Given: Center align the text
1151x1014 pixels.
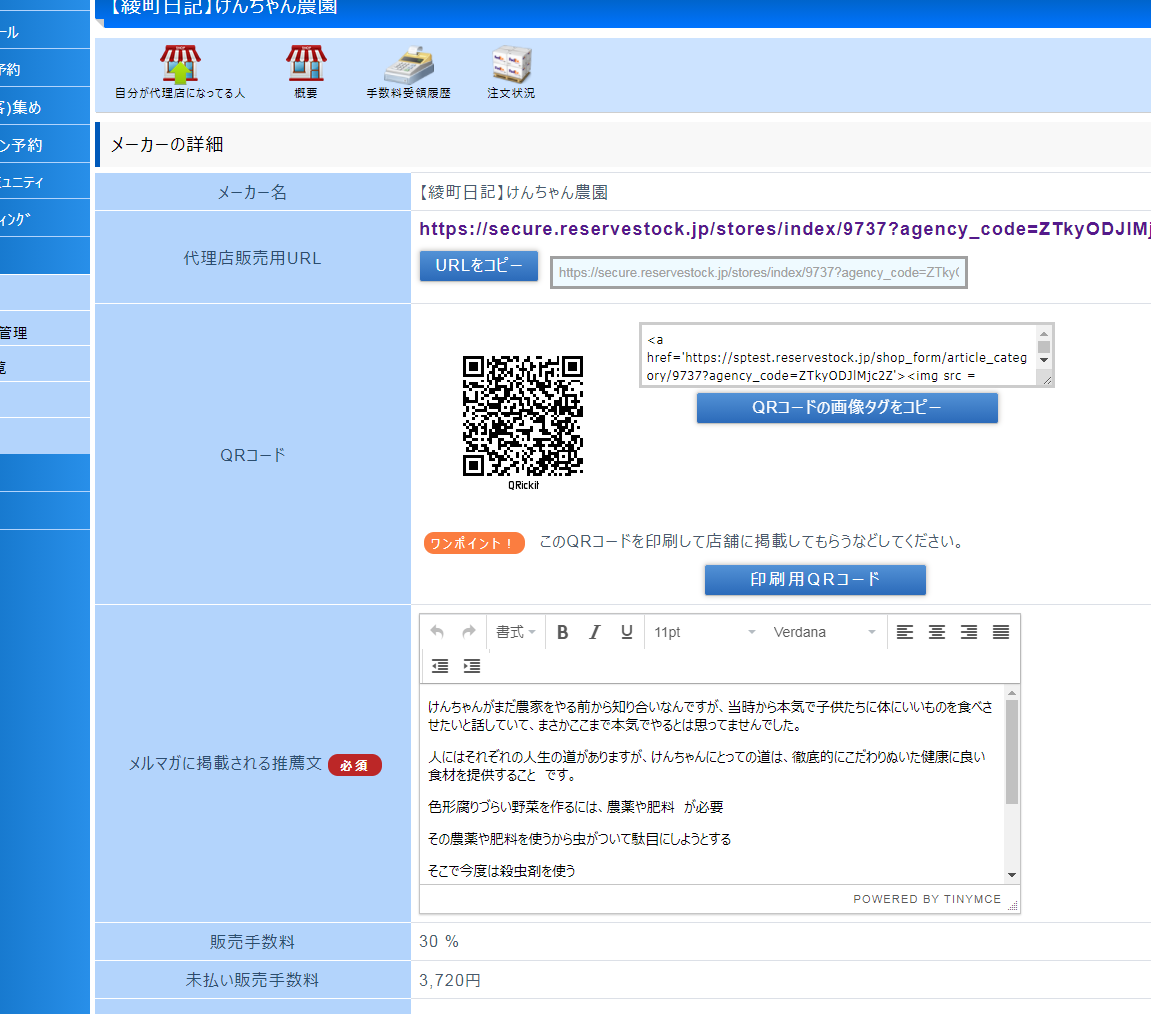Looking at the screenshot, I should click(937, 631).
